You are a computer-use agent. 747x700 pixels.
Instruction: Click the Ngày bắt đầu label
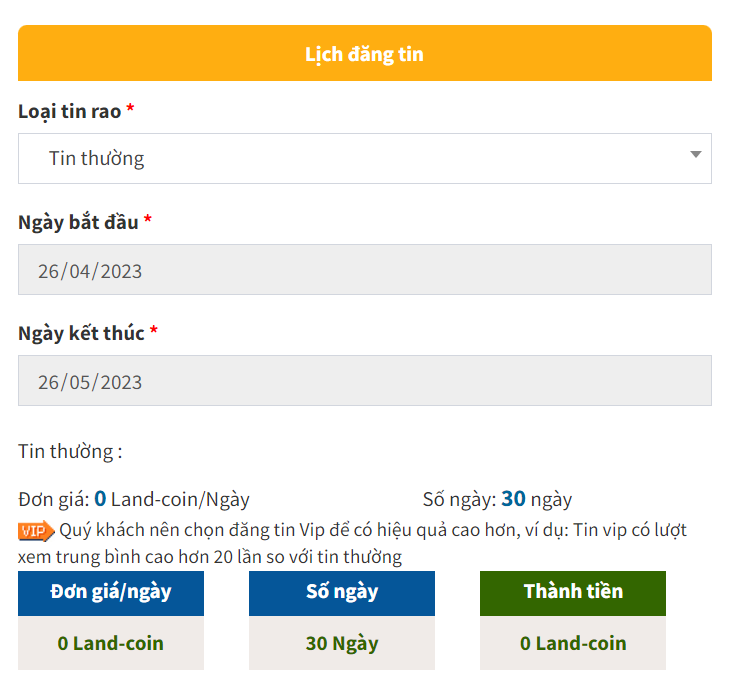78,223
